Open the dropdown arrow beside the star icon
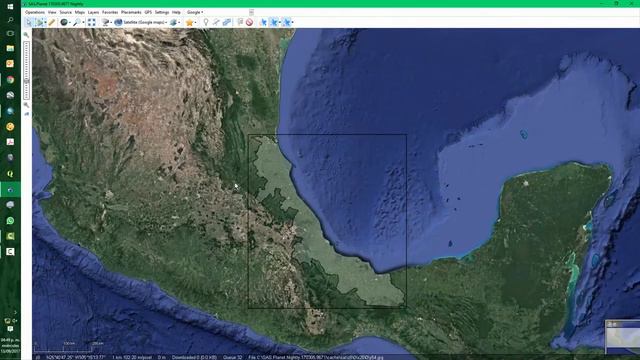The height and width of the screenshot is (360, 640). (x=195, y=22)
